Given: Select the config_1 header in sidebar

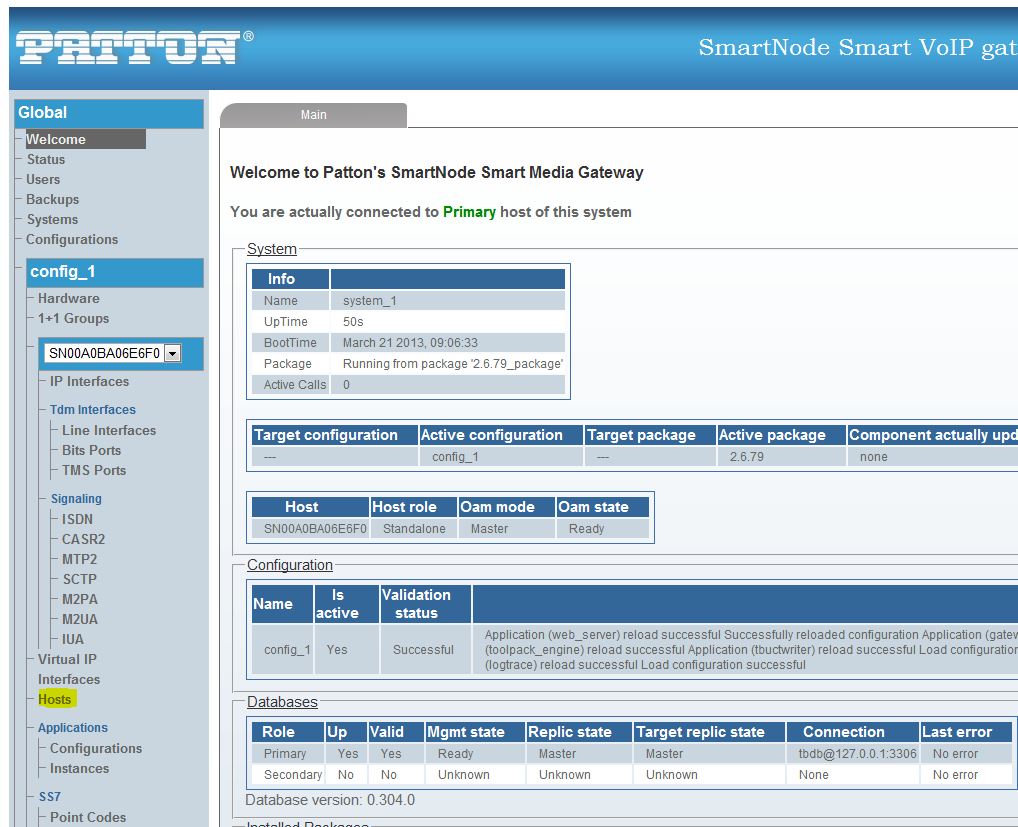Looking at the screenshot, I should (115, 272).
